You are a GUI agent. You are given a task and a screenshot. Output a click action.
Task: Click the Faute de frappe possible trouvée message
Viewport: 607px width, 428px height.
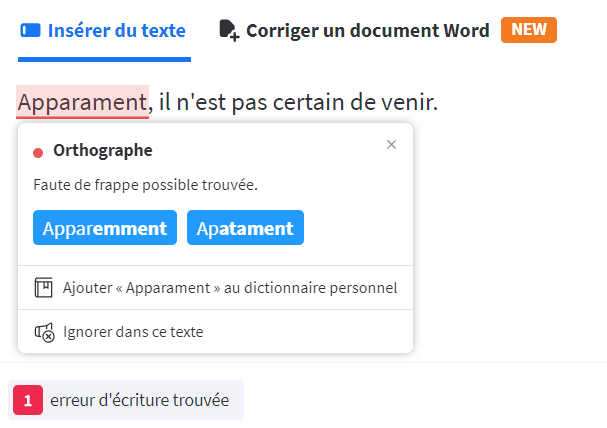click(146, 185)
